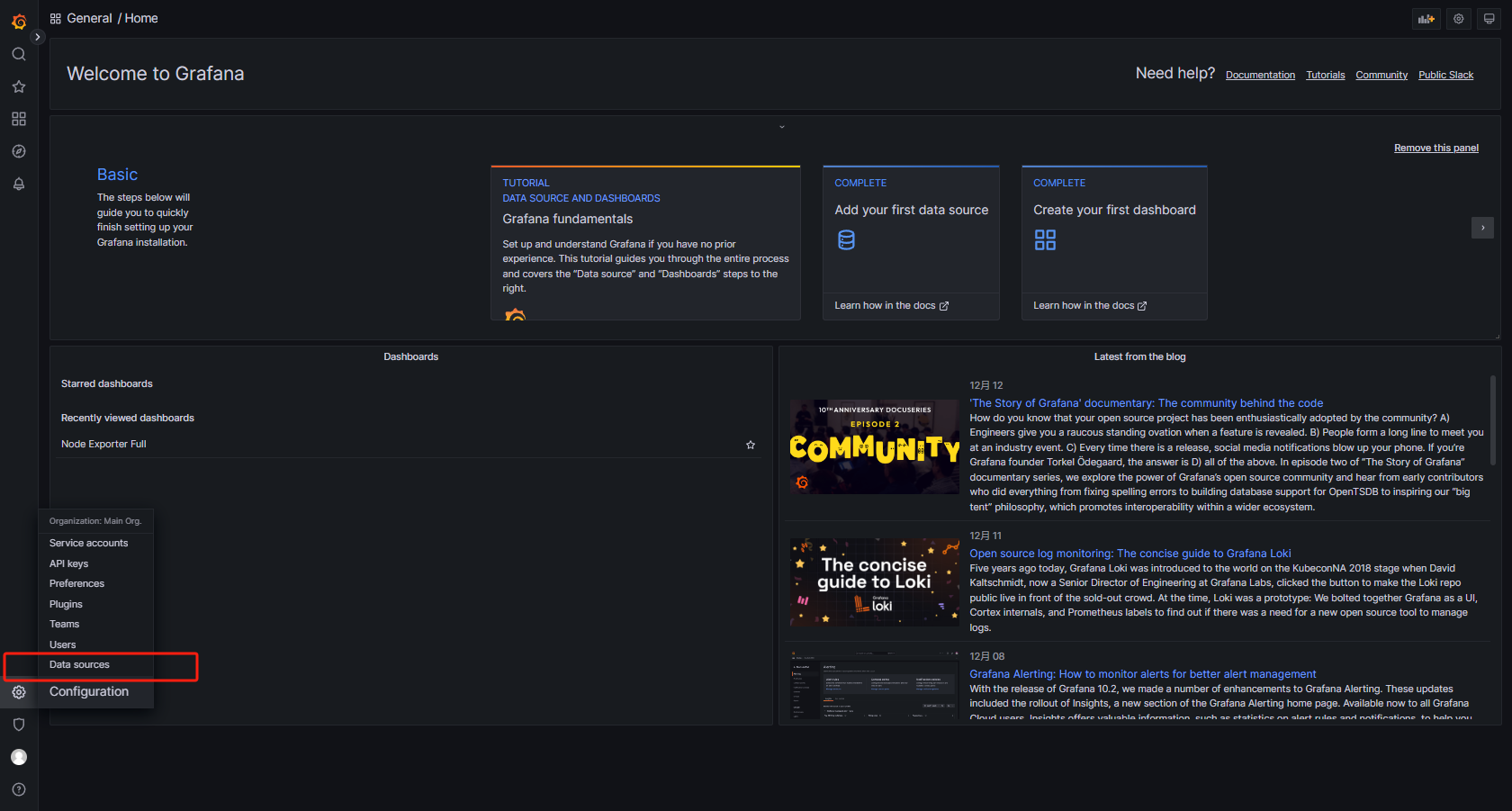Open the Dashboards grid icon in sidebar
This screenshot has width=1512, height=811.
click(19, 119)
